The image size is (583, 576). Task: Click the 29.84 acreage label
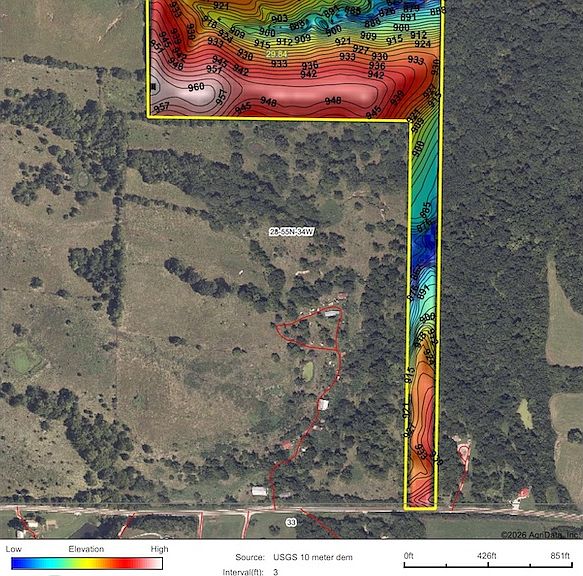click(277, 54)
